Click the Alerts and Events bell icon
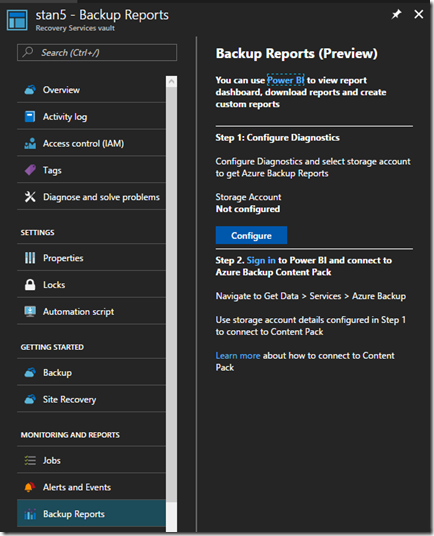434x536 pixels. point(30,487)
